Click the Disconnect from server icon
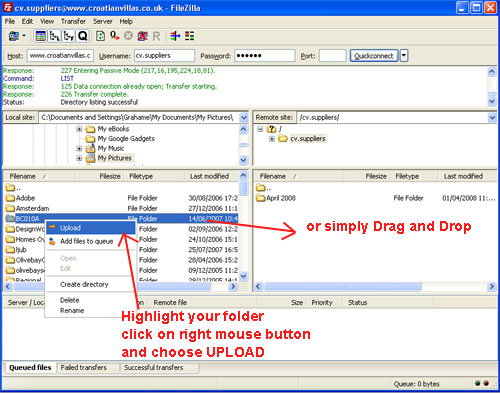 pyautogui.click(x=143, y=36)
